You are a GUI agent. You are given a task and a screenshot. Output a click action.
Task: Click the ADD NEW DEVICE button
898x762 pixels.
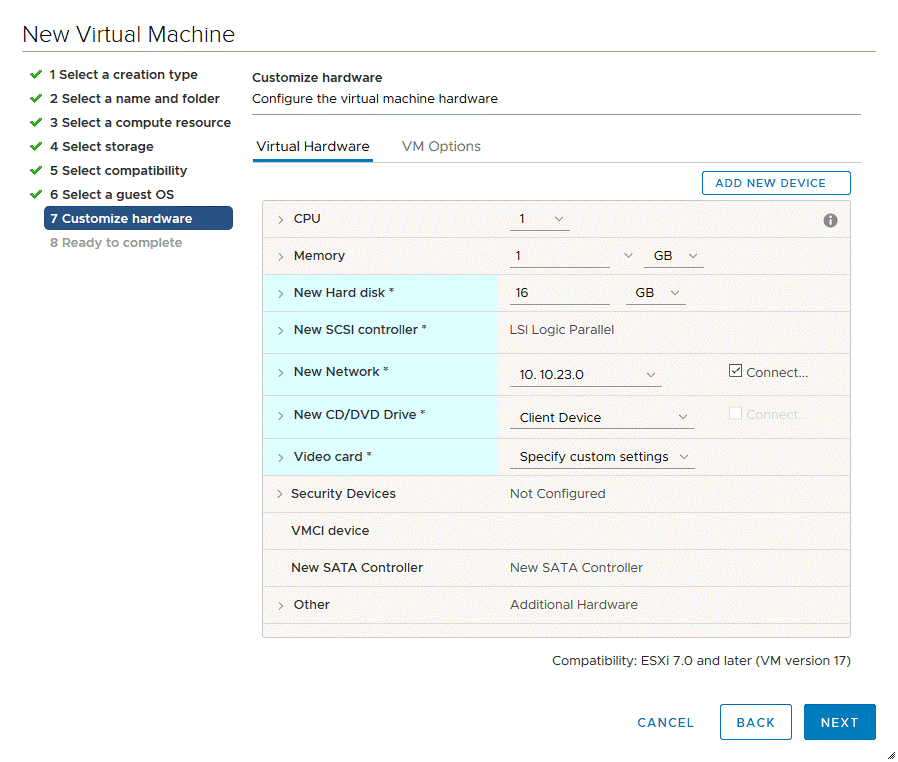click(x=776, y=183)
